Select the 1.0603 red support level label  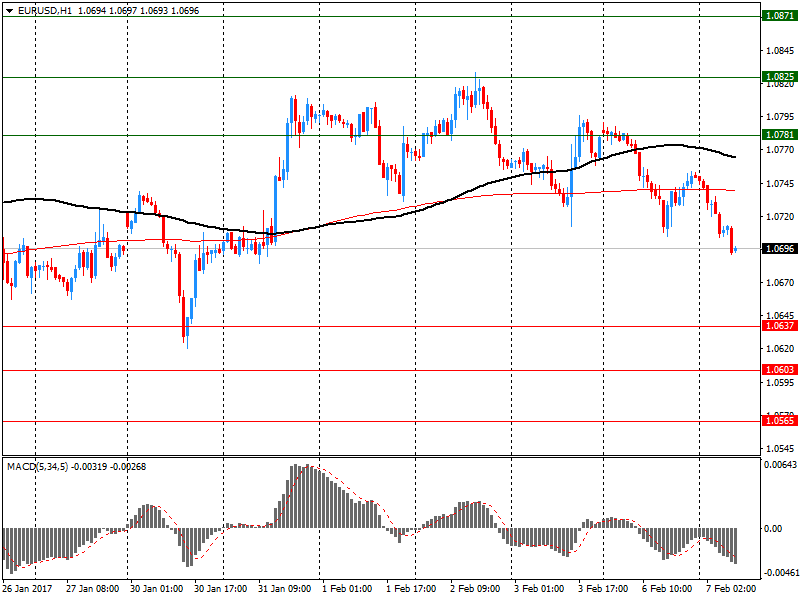(780, 369)
